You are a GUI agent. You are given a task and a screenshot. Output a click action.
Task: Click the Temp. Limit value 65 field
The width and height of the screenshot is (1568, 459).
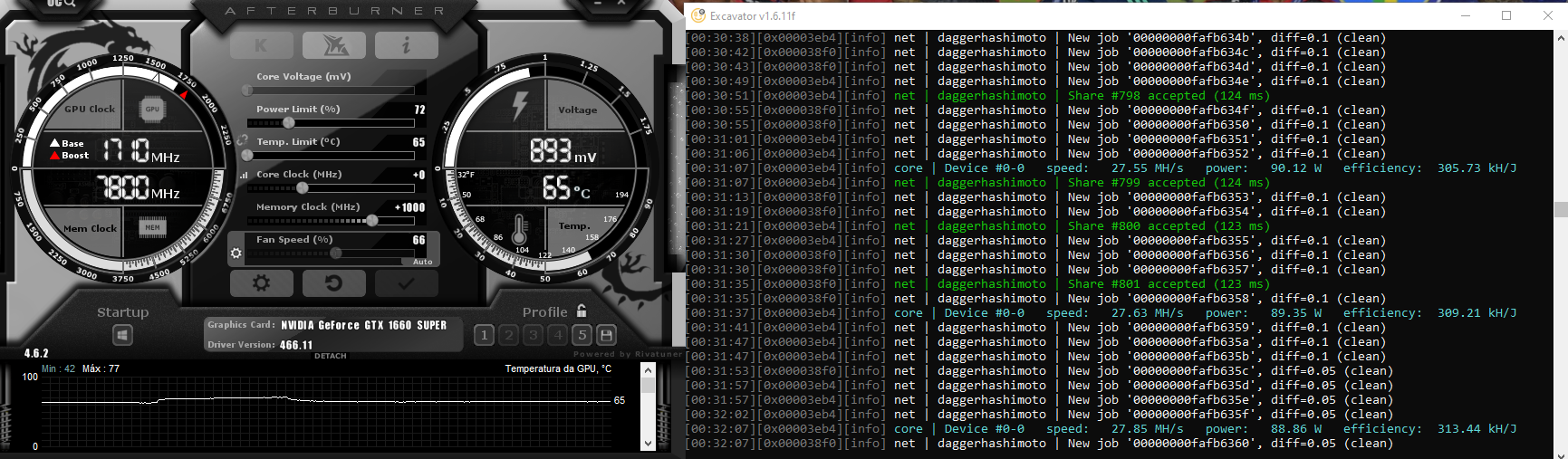(x=418, y=142)
